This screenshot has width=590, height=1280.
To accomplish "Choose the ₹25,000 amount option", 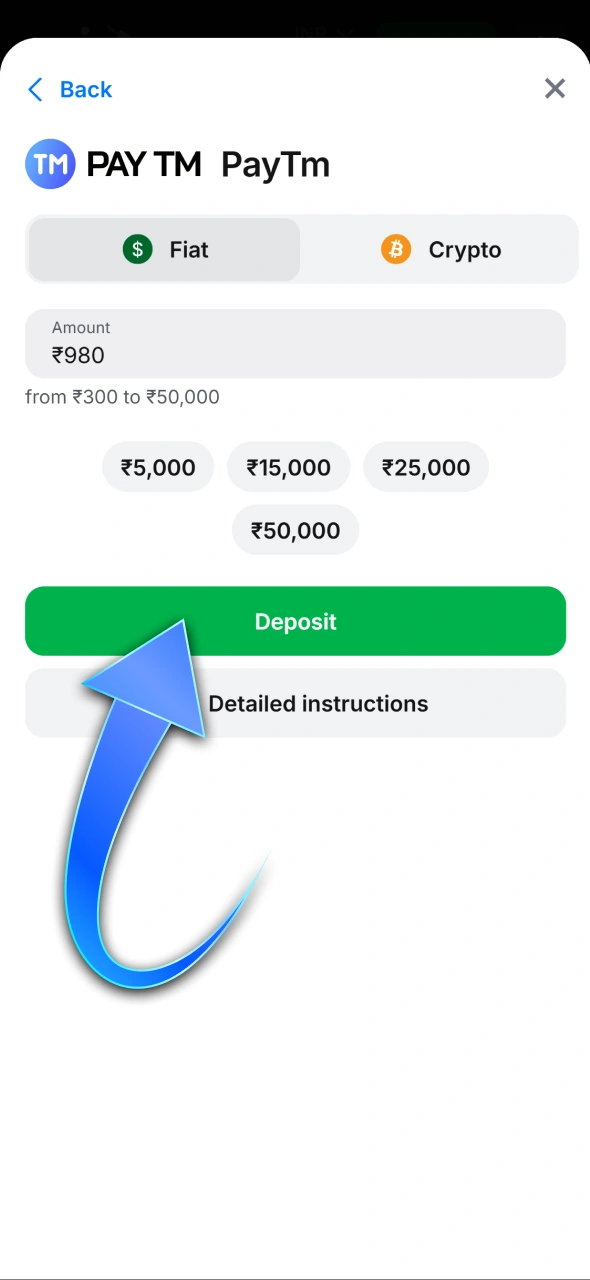I will point(426,467).
